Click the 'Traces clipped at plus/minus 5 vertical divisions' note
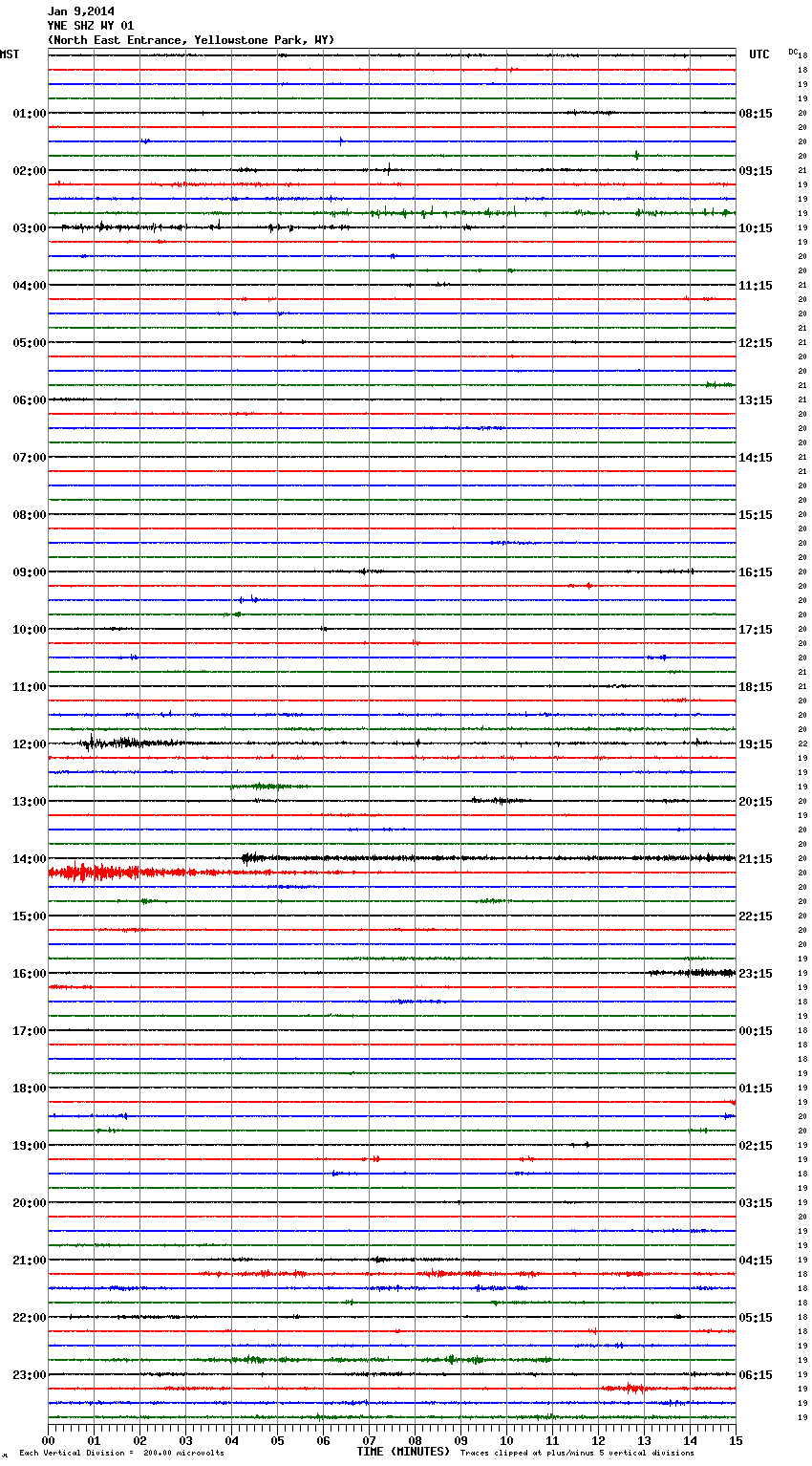 [577, 1454]
